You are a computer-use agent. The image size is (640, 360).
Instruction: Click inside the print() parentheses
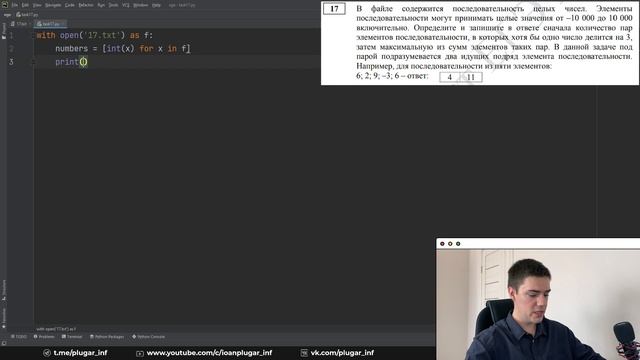[x=83, y=62]
